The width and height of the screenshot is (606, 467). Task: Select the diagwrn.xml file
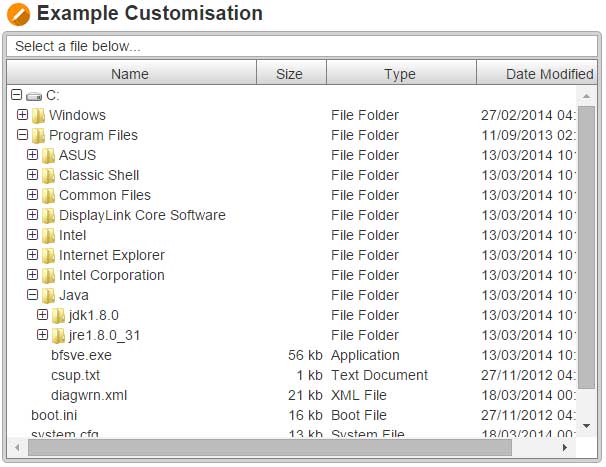(x=89, y=395)
